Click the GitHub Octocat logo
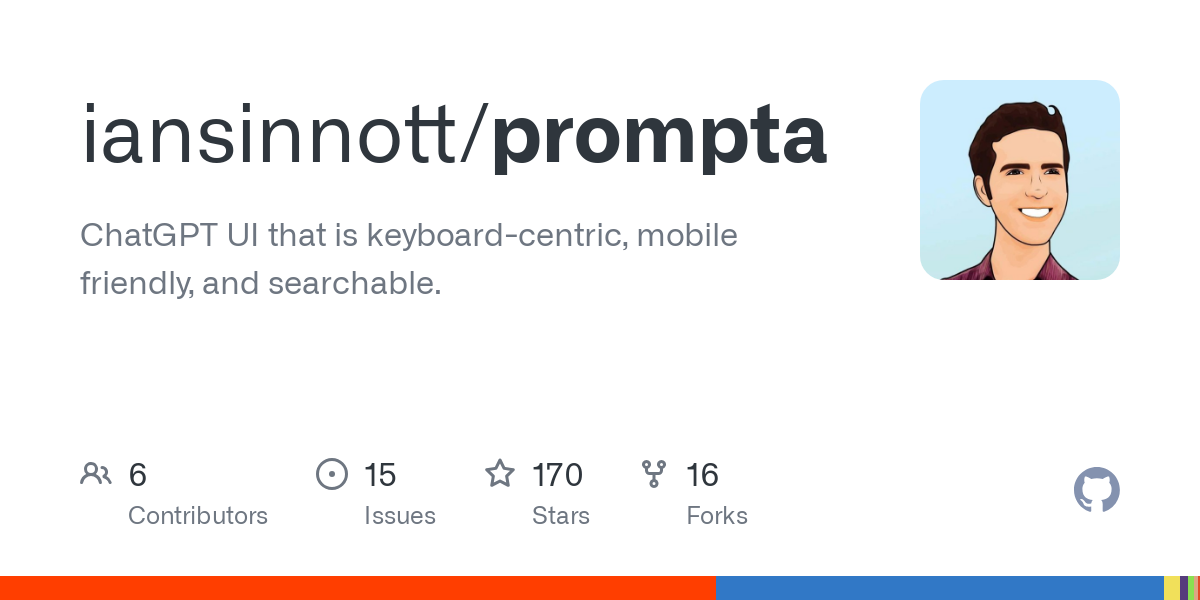The width and height of the screenshot is (1200, 600). point(1096,490)
